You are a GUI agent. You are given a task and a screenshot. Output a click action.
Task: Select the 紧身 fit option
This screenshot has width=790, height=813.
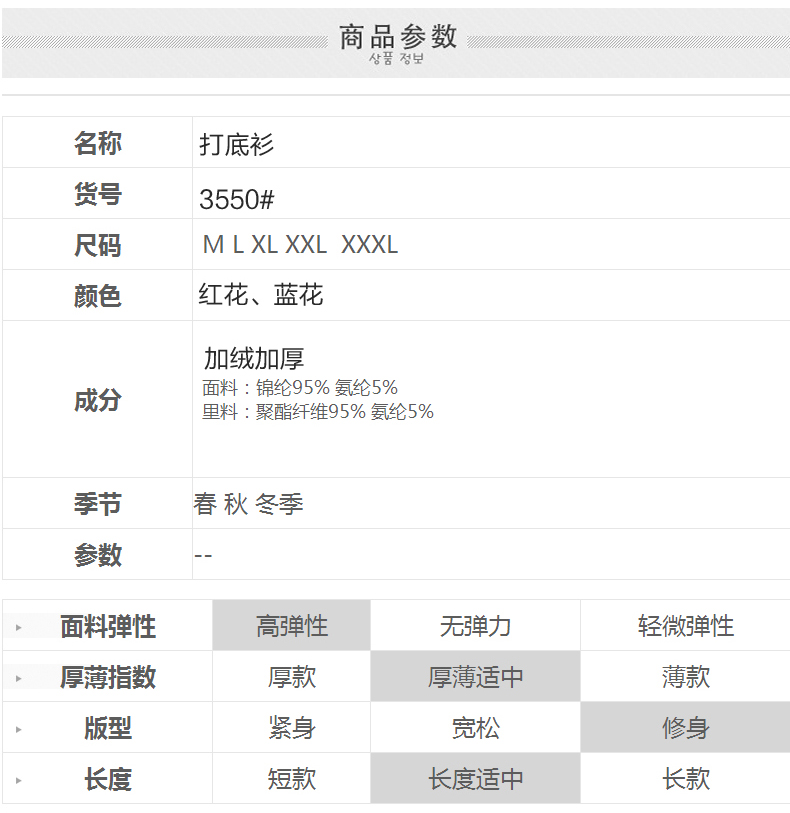(291, 728)
